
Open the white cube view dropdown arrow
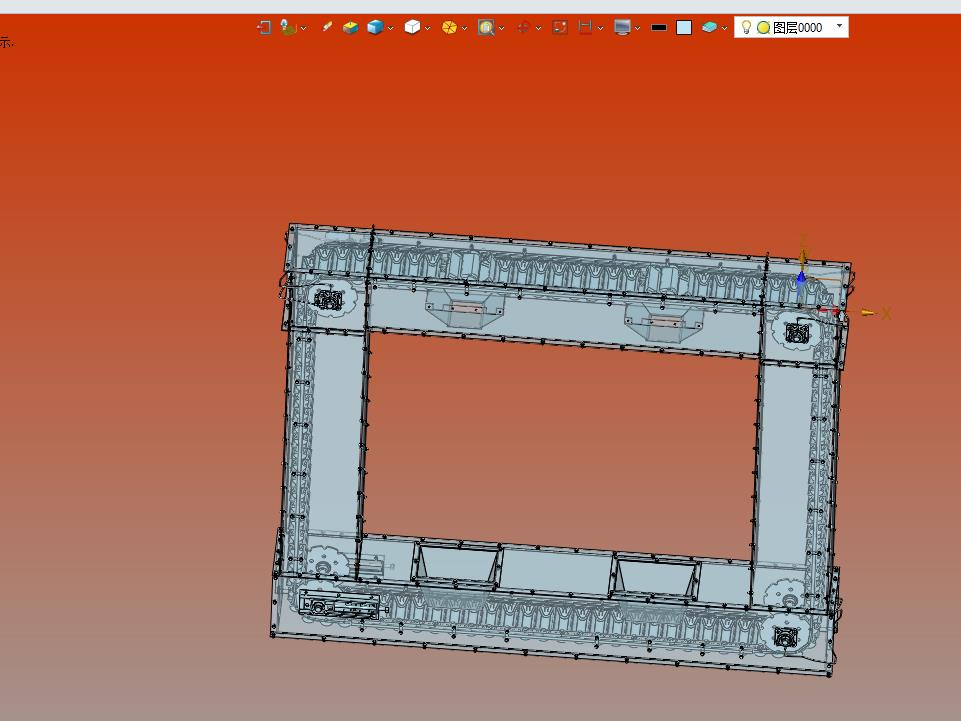427,28
